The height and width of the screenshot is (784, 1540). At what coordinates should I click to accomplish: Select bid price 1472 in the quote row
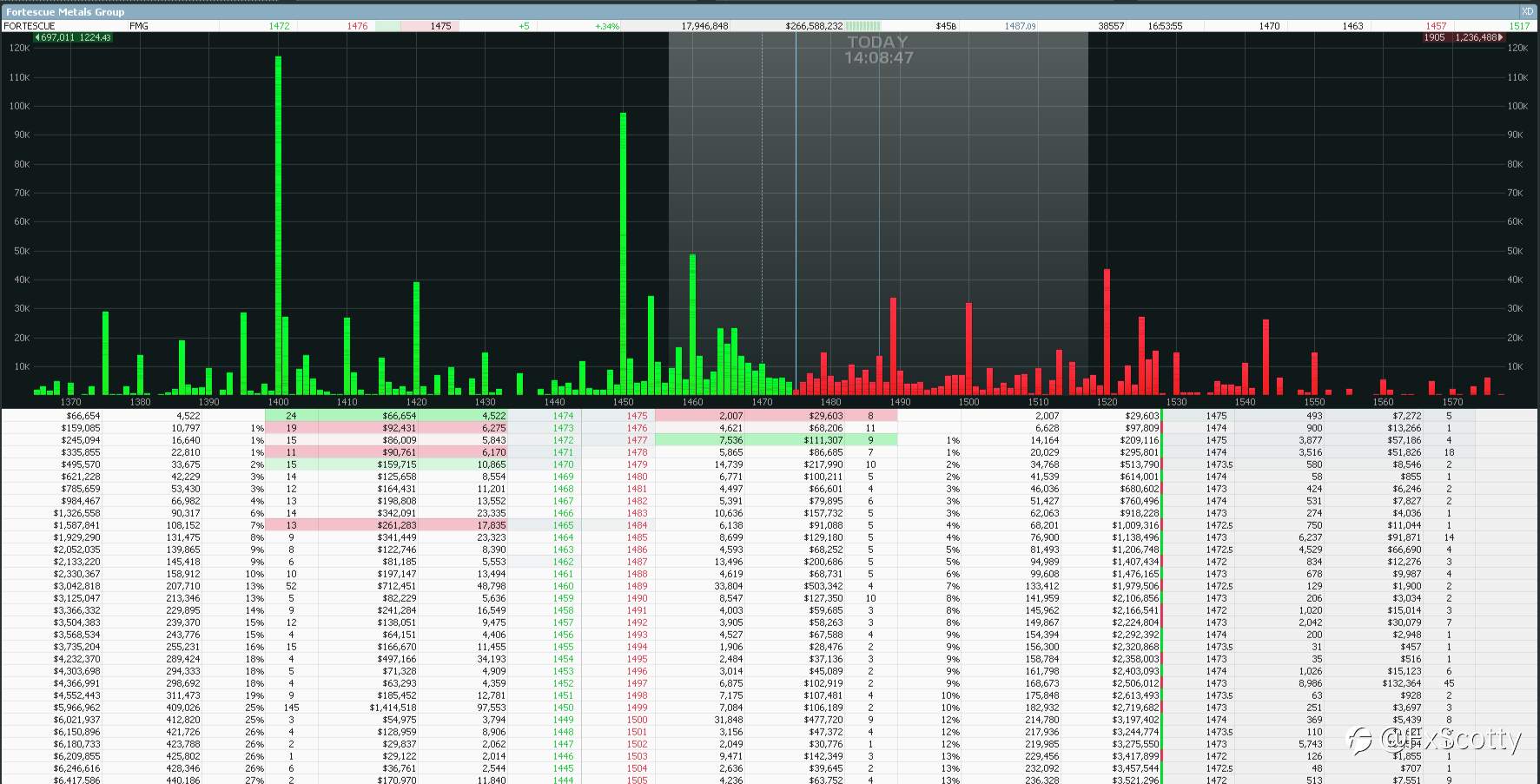coord(279,26)
